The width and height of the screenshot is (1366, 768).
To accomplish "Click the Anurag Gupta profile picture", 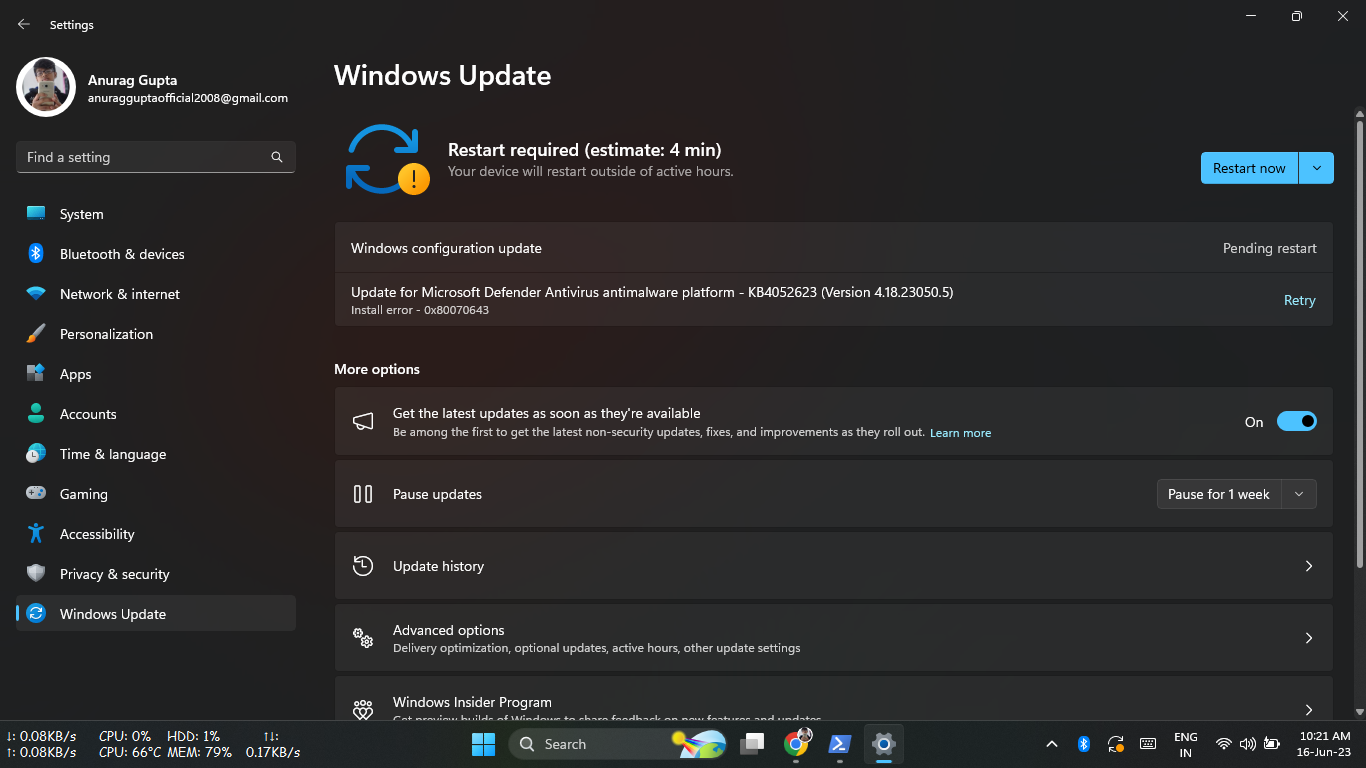I will [x=46, y=87].
